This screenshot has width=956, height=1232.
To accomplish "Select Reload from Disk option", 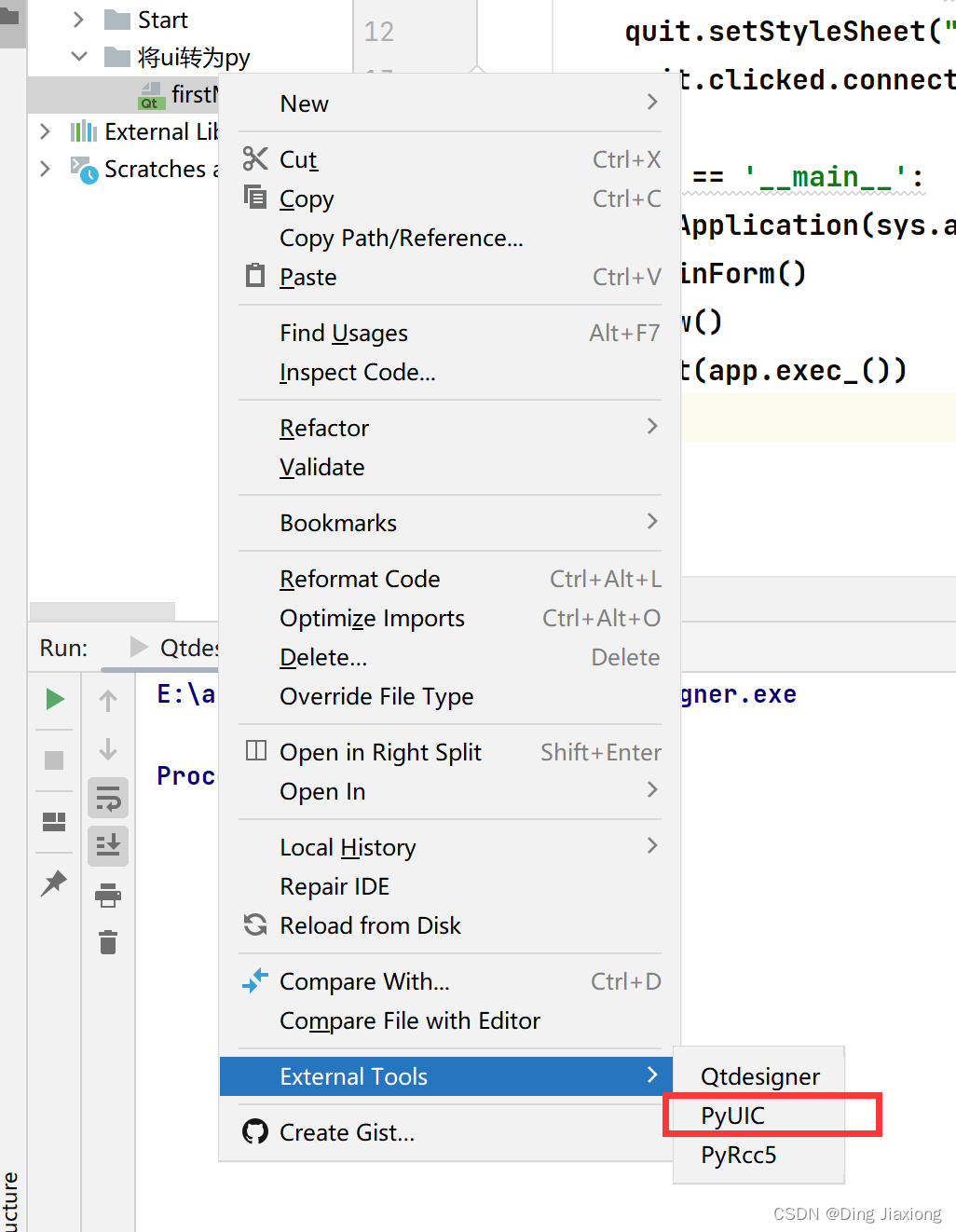I will click(x=370, y=925).
